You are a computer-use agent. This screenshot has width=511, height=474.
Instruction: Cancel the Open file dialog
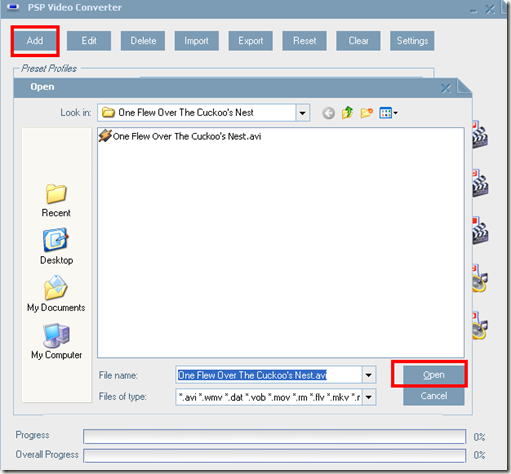pyautogui.click(x=433, y=396)
